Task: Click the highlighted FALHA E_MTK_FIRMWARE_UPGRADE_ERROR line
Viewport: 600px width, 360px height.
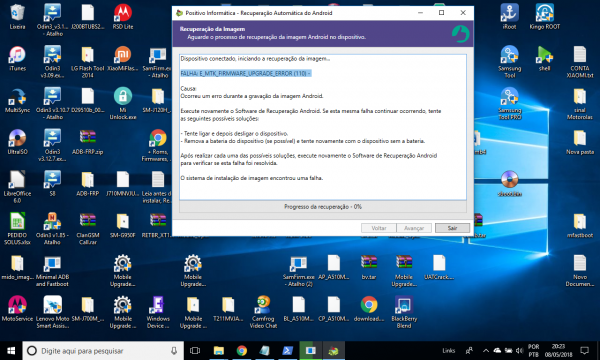Action: pyautogui.click(x=246, y=73)
